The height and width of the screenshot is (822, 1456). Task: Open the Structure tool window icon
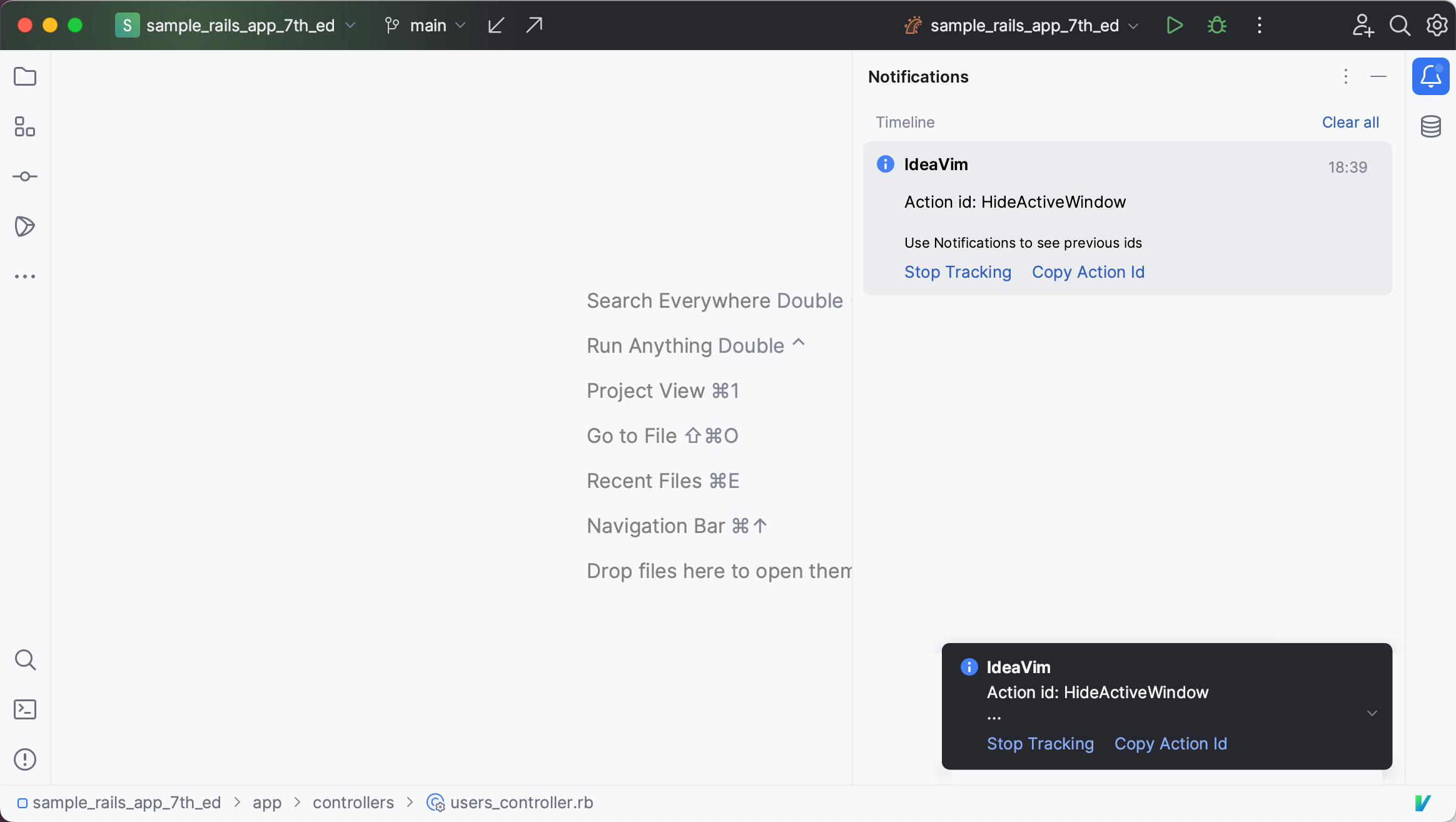pyautogui.click(x=25, y=126)
